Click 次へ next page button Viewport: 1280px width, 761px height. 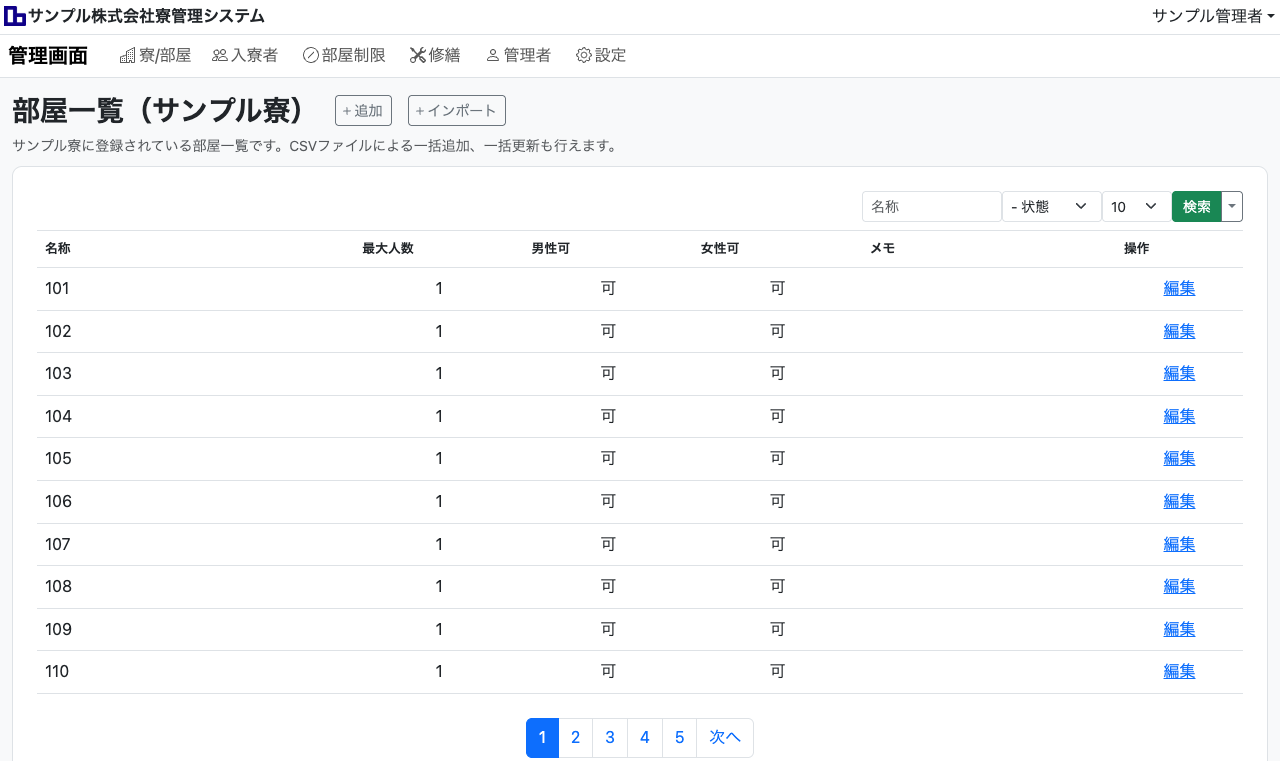click(x=725, y=738)
